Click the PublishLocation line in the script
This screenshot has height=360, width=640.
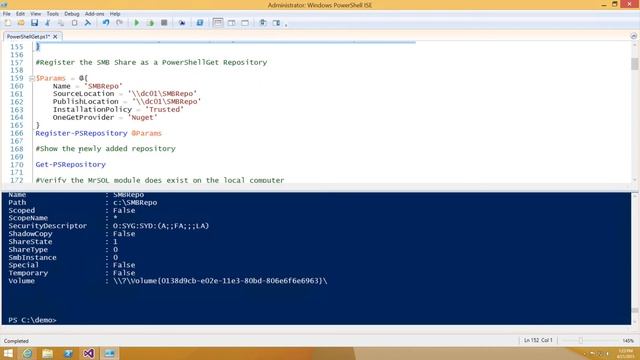[127, 102]
